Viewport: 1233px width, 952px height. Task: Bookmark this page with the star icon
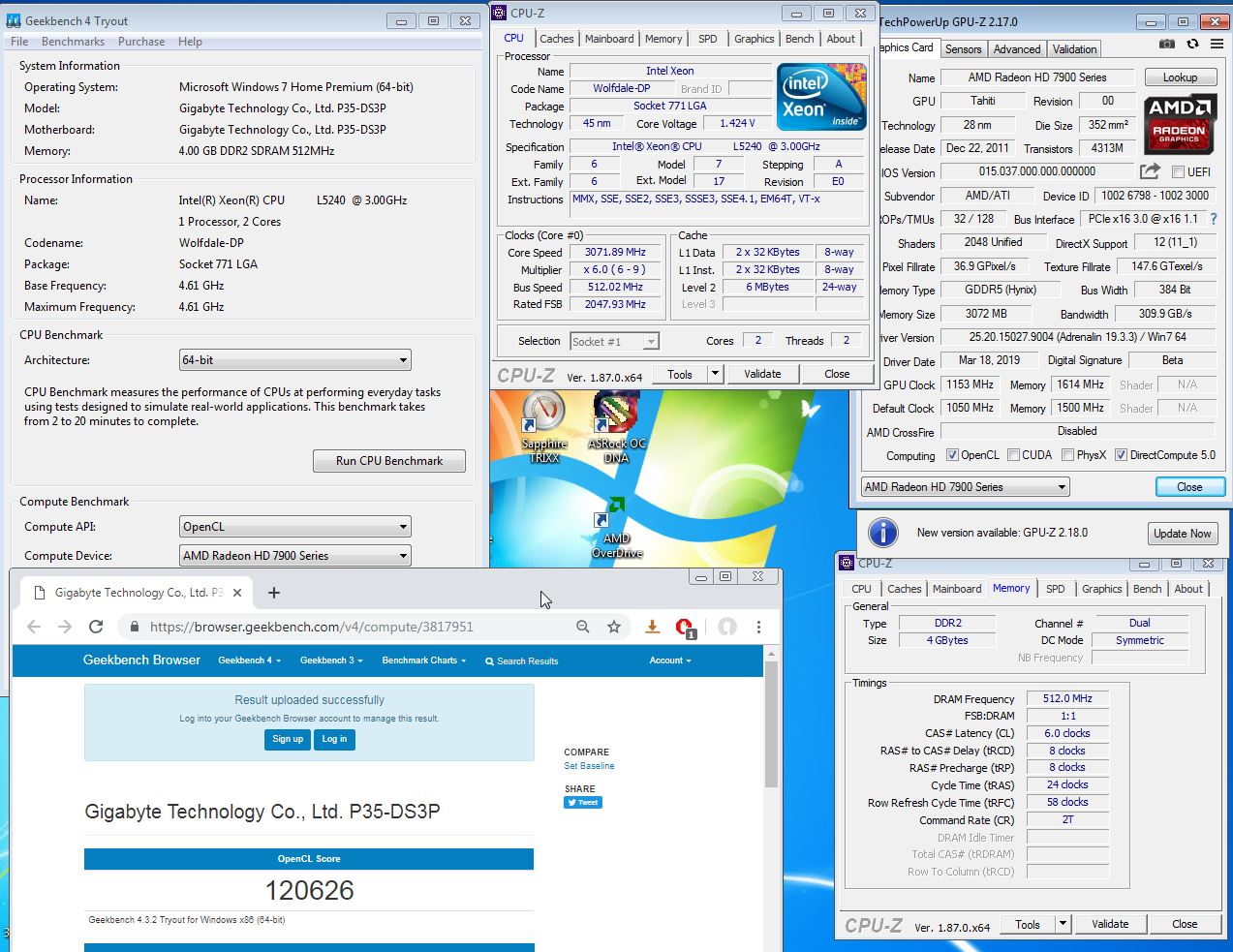(x=614, y=627)
